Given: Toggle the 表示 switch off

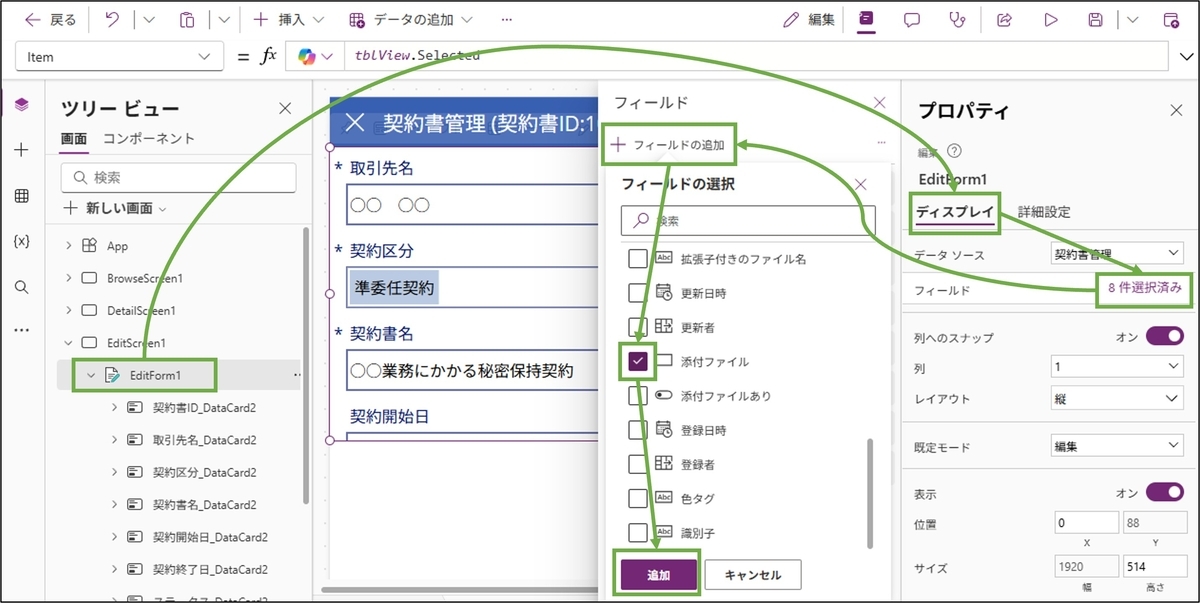Looking at the screenshot, I should (1165, 493).
